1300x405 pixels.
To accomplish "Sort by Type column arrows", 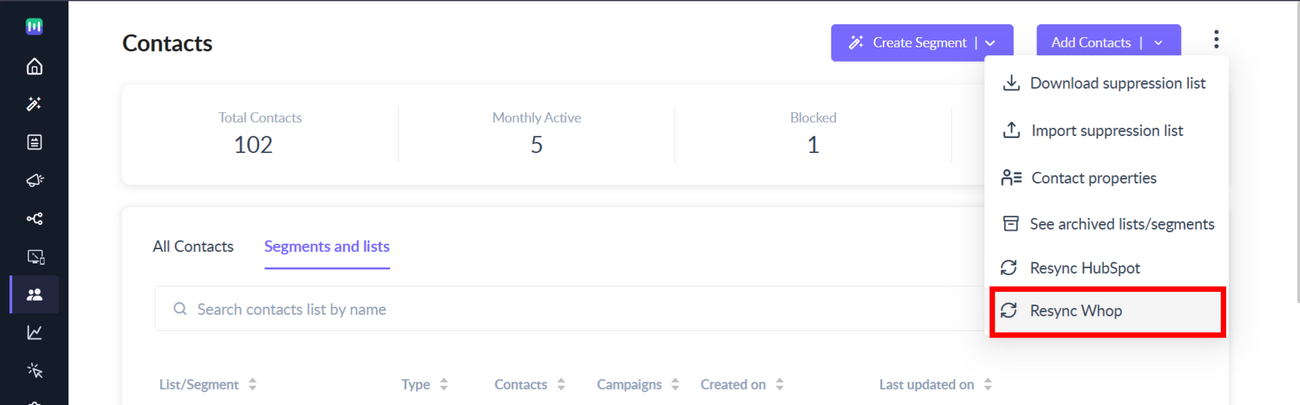I will click(x=443, y=385).
